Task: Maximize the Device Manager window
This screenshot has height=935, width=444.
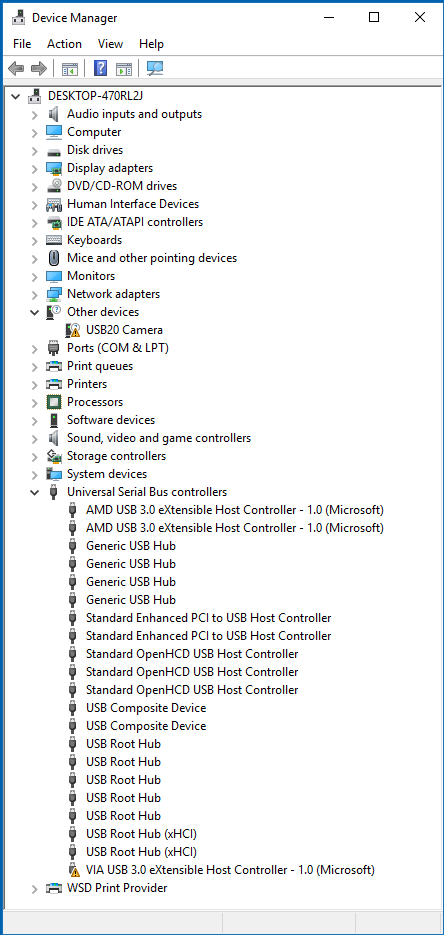Action: pos(374,17)
